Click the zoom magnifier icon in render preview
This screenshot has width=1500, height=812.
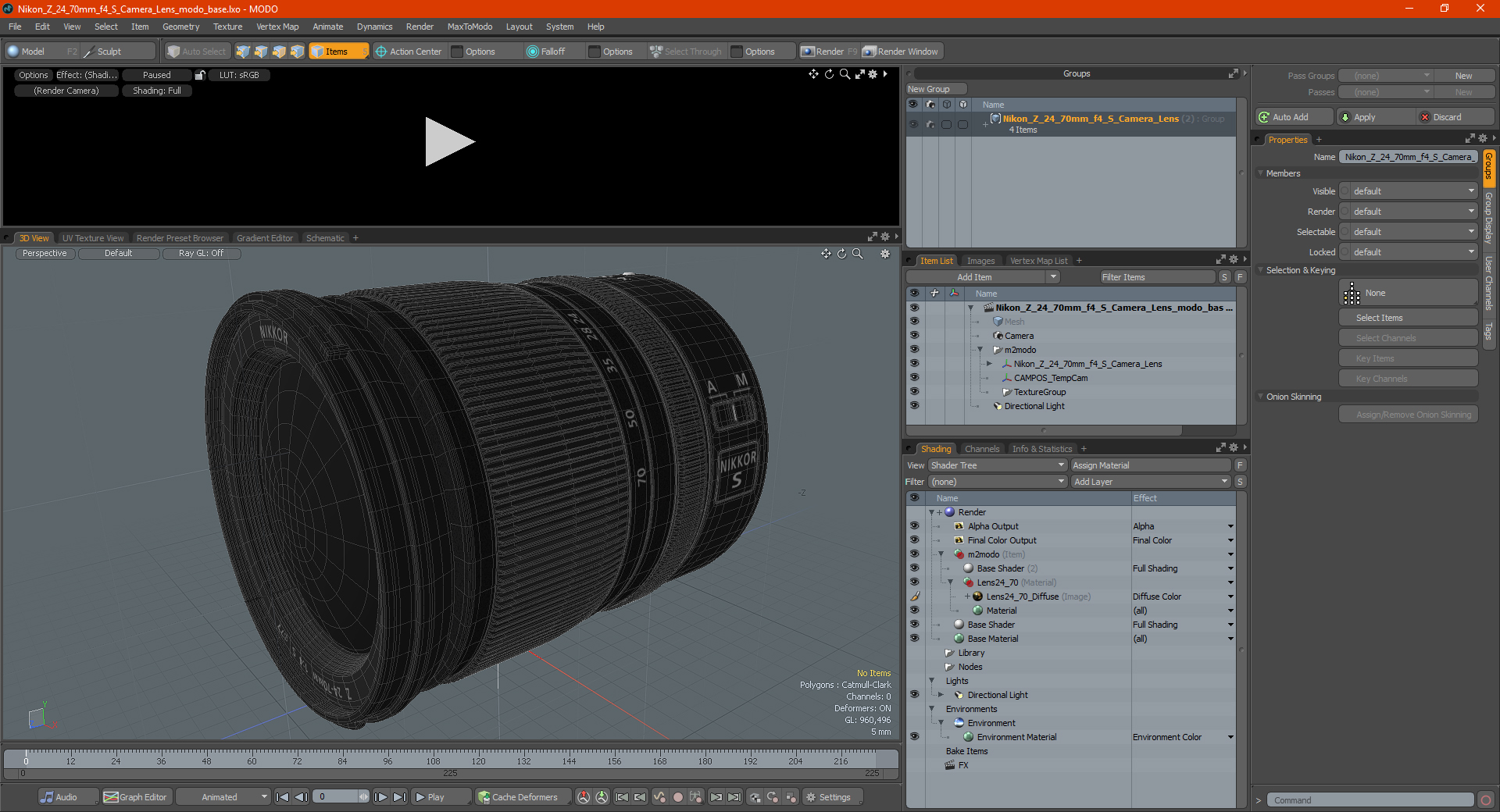point(845,74)
